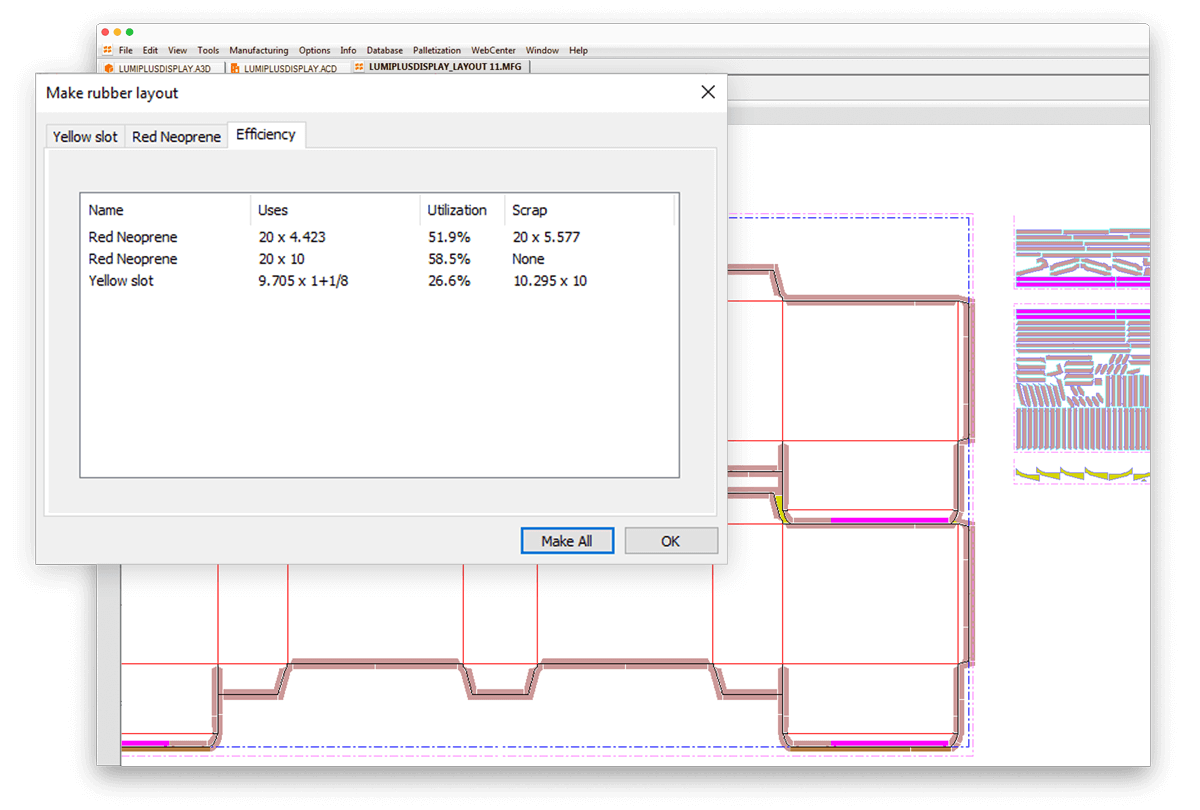Click the OK button
This screenshot has height=810, width=1200.
670,541
